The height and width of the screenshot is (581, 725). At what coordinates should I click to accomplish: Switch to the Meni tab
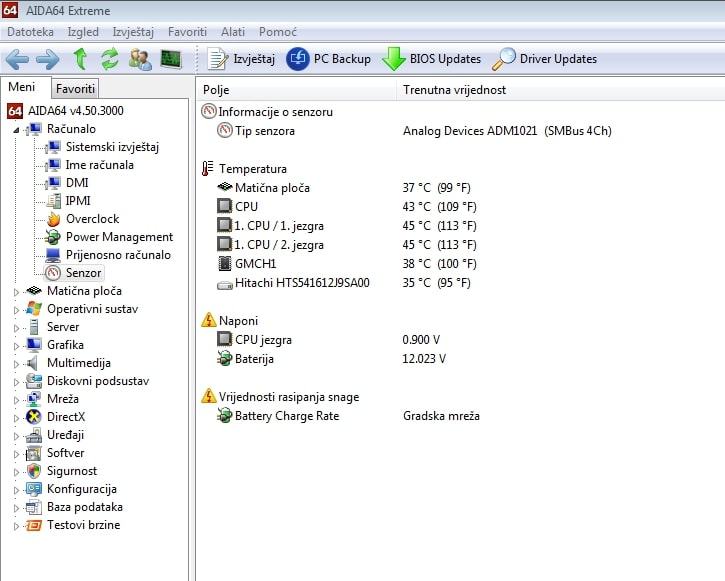point(22,87)
